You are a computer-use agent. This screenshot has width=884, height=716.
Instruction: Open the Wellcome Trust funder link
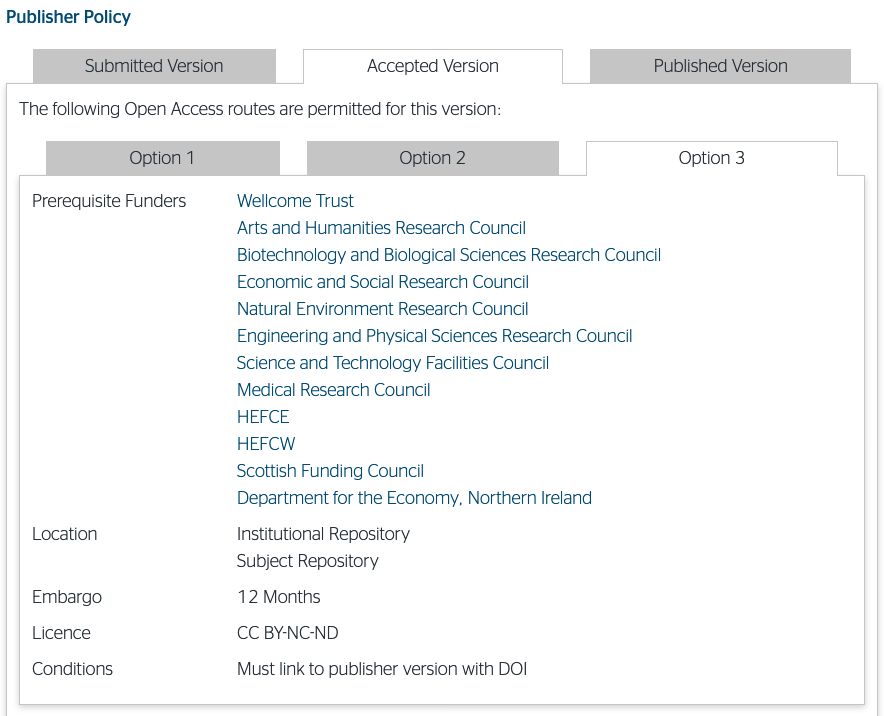click(295, 201)
